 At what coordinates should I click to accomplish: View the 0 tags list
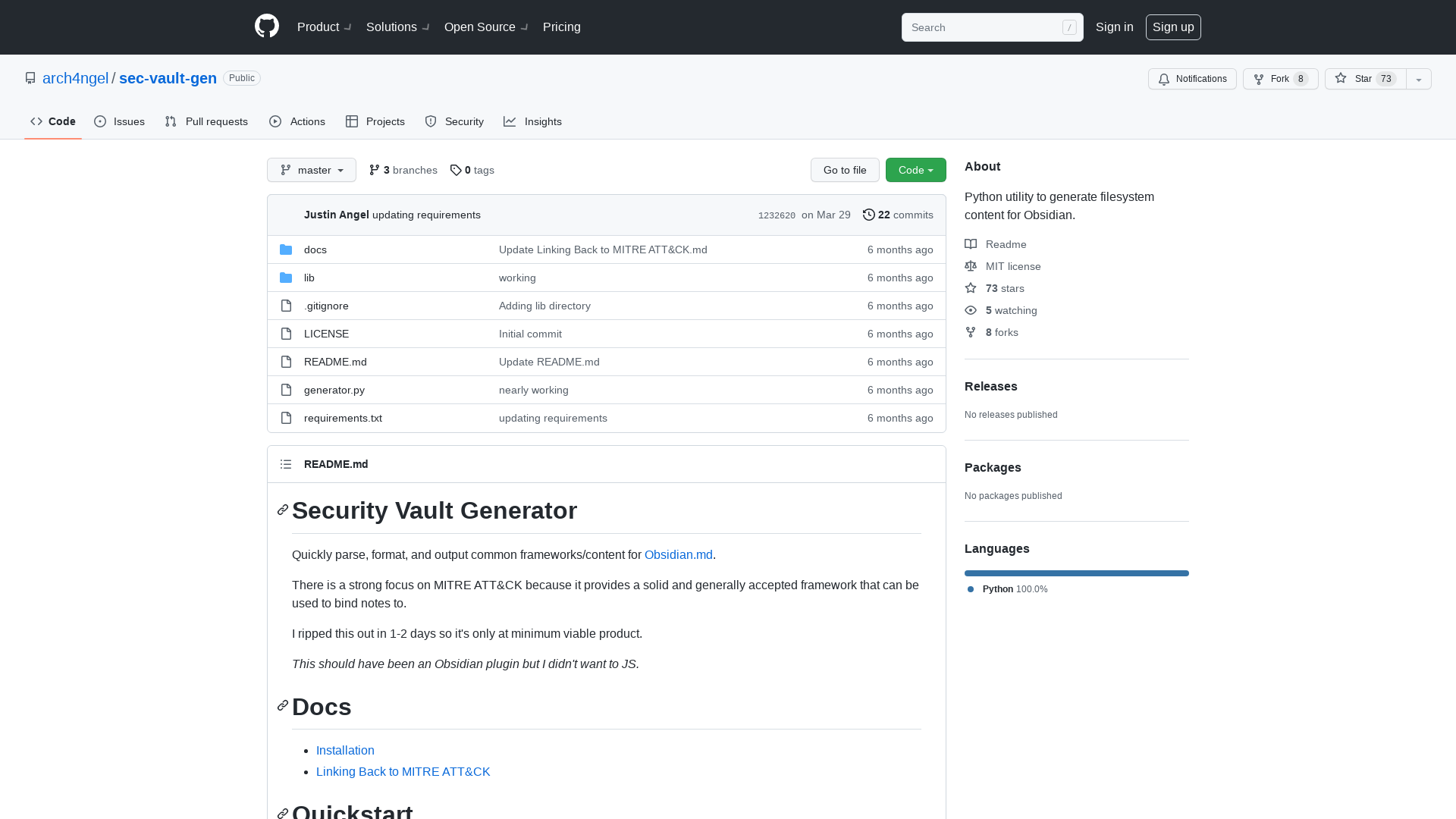pos(472,170)
